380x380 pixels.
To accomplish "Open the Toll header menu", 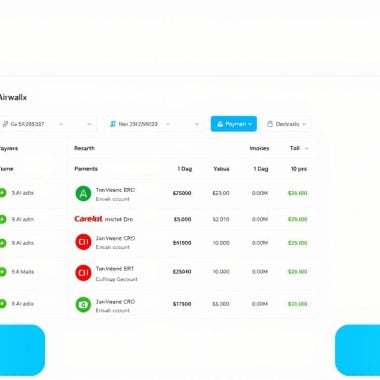I will (x=299, y=148).
